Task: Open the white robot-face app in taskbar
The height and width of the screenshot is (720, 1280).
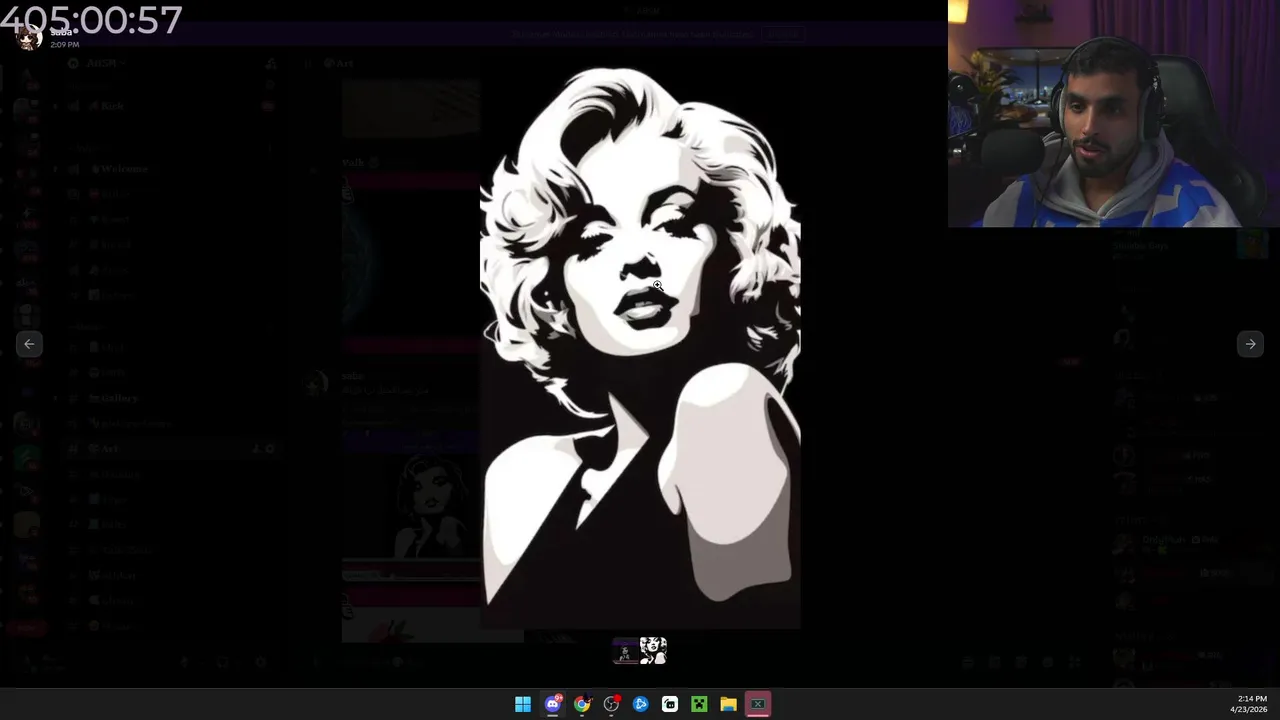Action: coord(670,705)
